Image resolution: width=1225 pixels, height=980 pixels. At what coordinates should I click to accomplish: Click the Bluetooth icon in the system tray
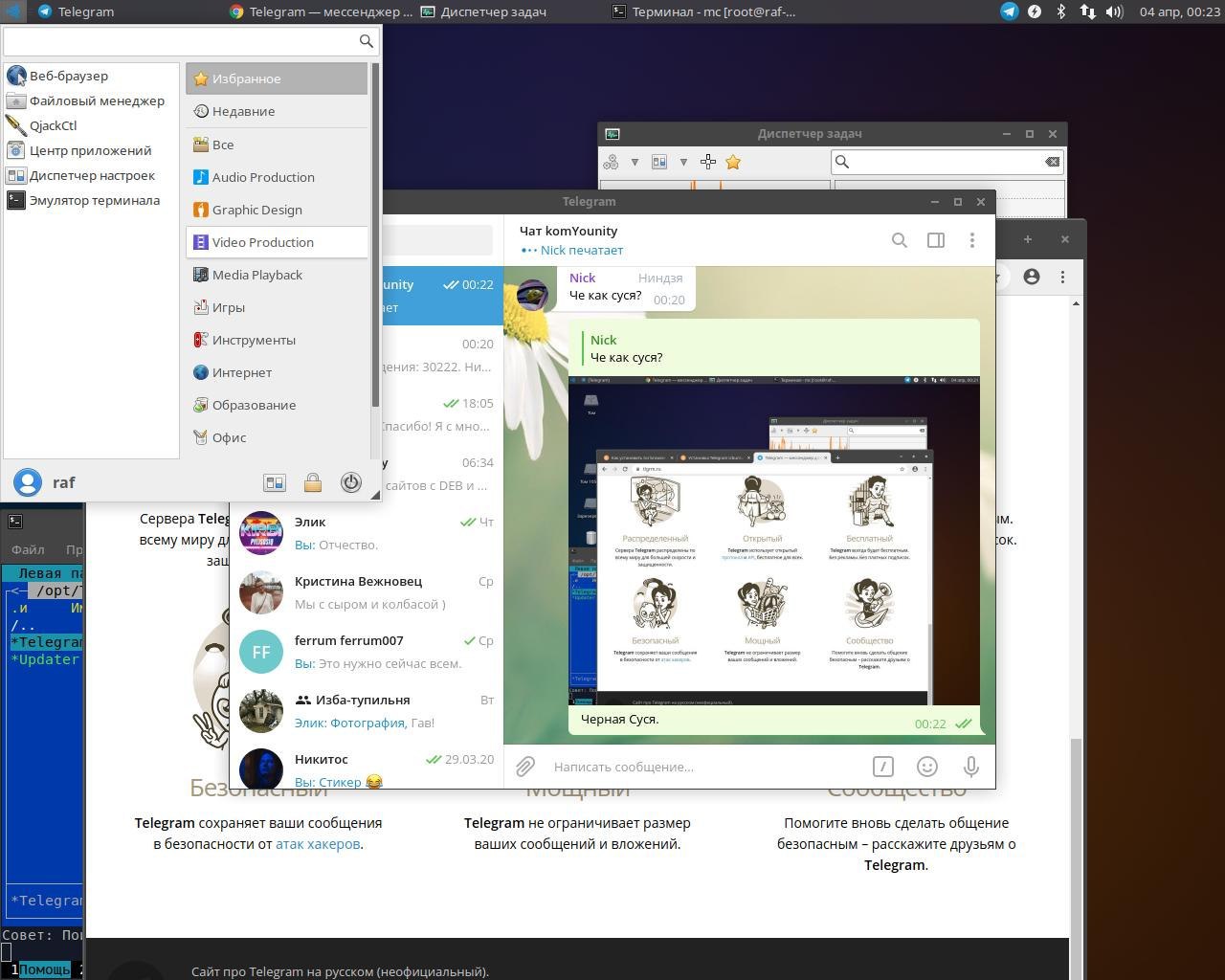tap(1060, 11)
